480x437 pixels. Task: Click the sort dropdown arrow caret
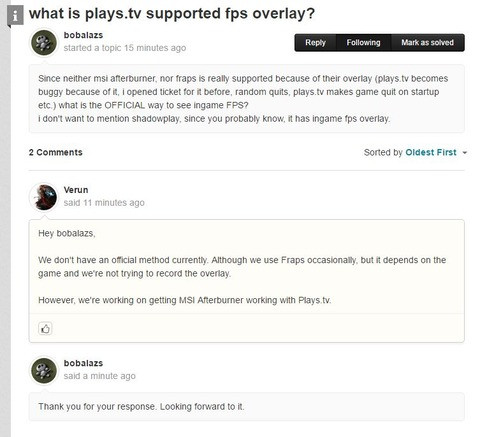465,153
